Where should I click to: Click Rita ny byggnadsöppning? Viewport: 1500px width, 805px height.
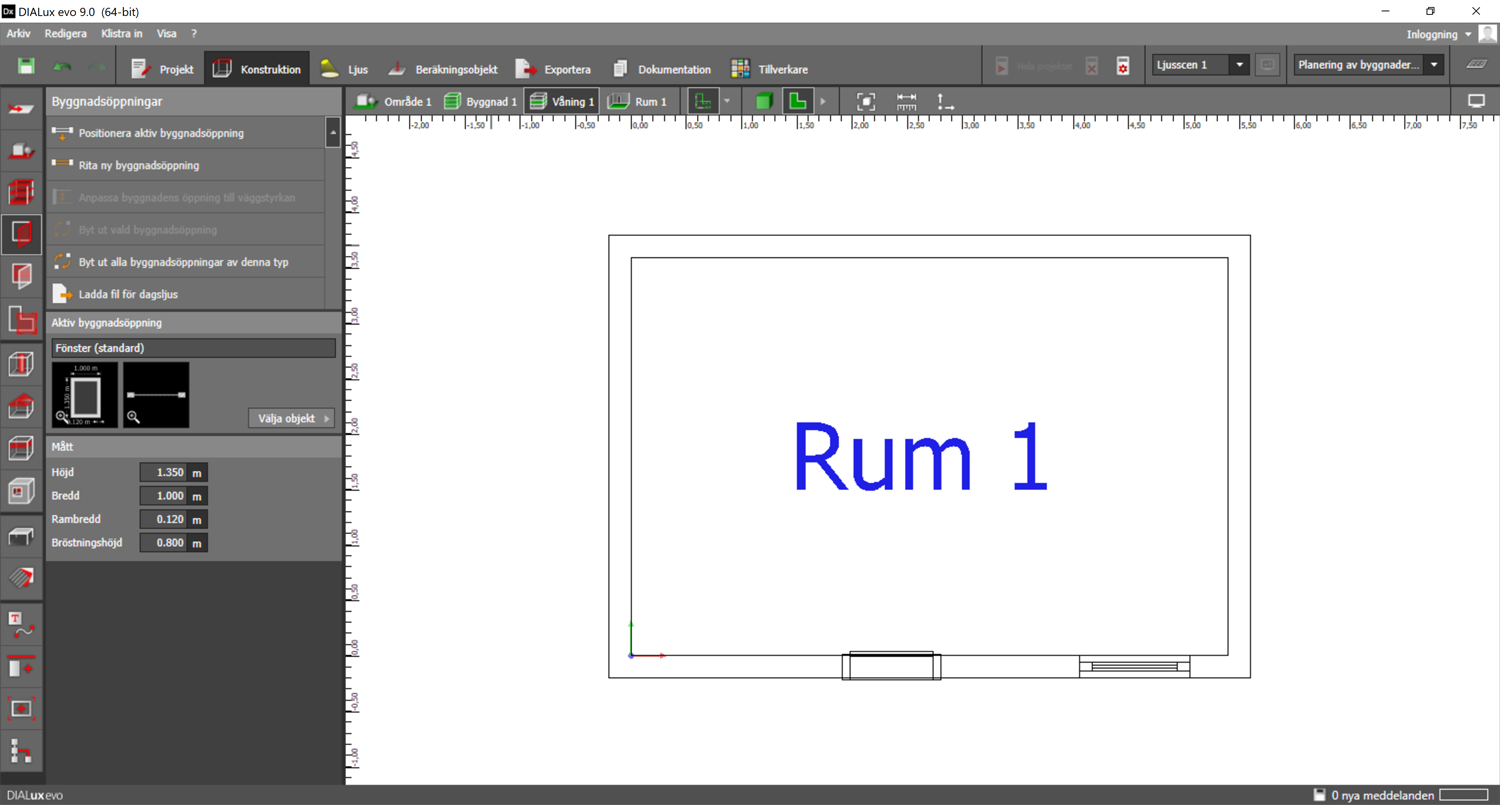click(139, 165)
